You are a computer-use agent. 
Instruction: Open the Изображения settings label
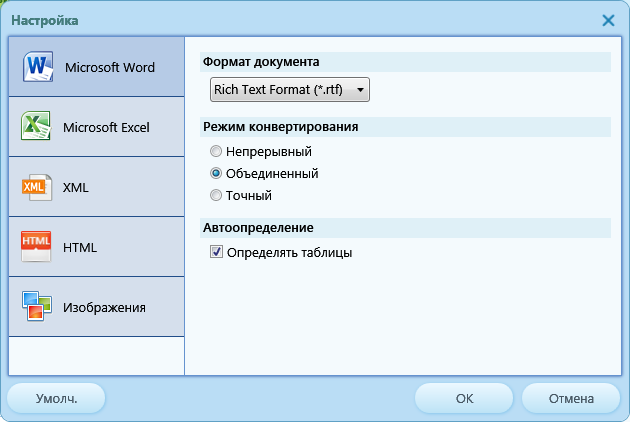point(104,307)
